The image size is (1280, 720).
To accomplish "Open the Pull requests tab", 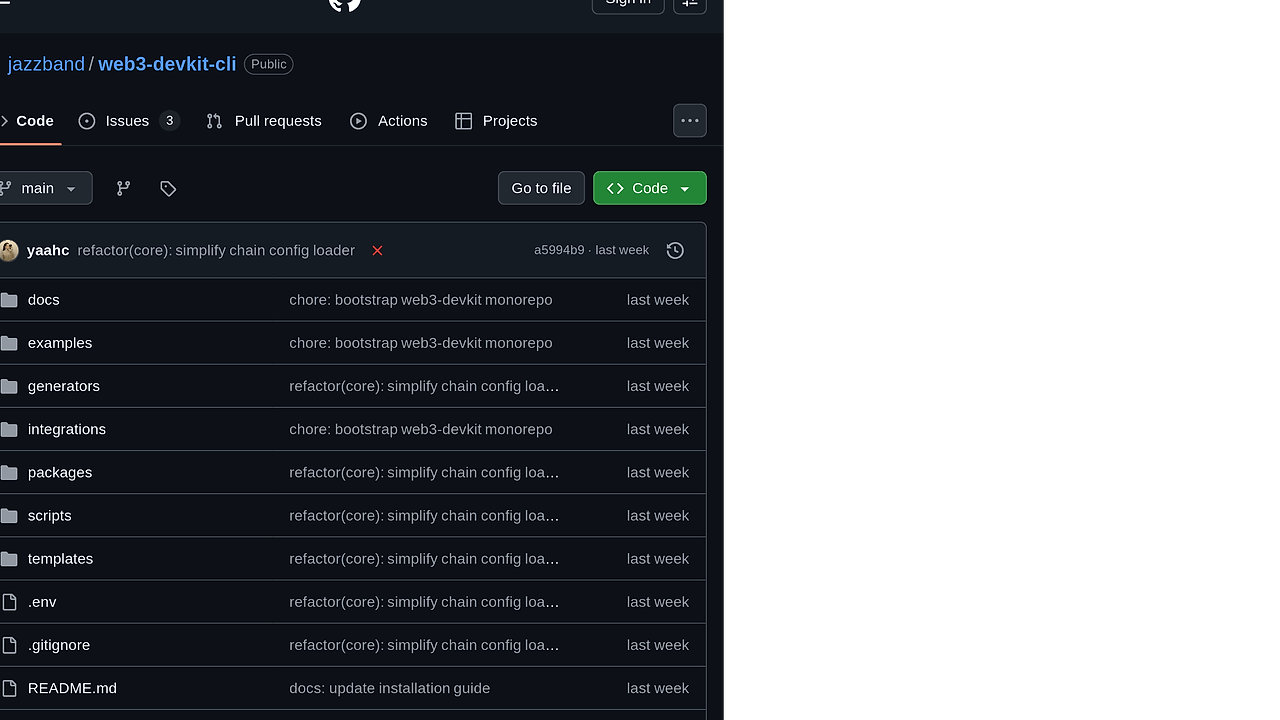I will [264, 121].
